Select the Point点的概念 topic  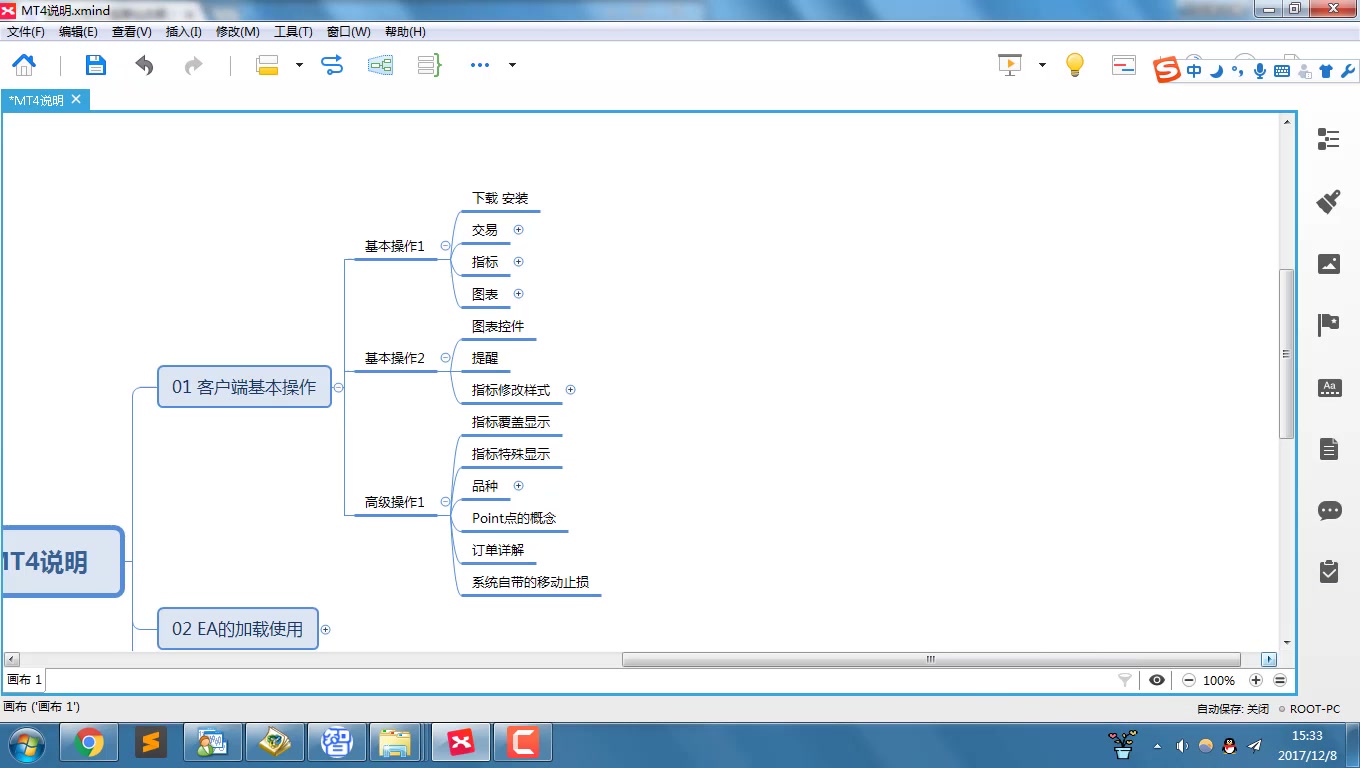click(x=514, y=518)
